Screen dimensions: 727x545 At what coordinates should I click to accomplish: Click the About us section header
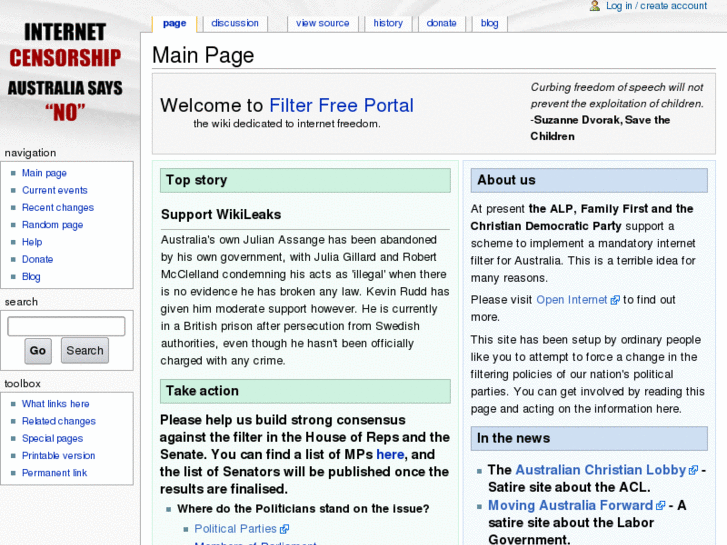(589, 180)
